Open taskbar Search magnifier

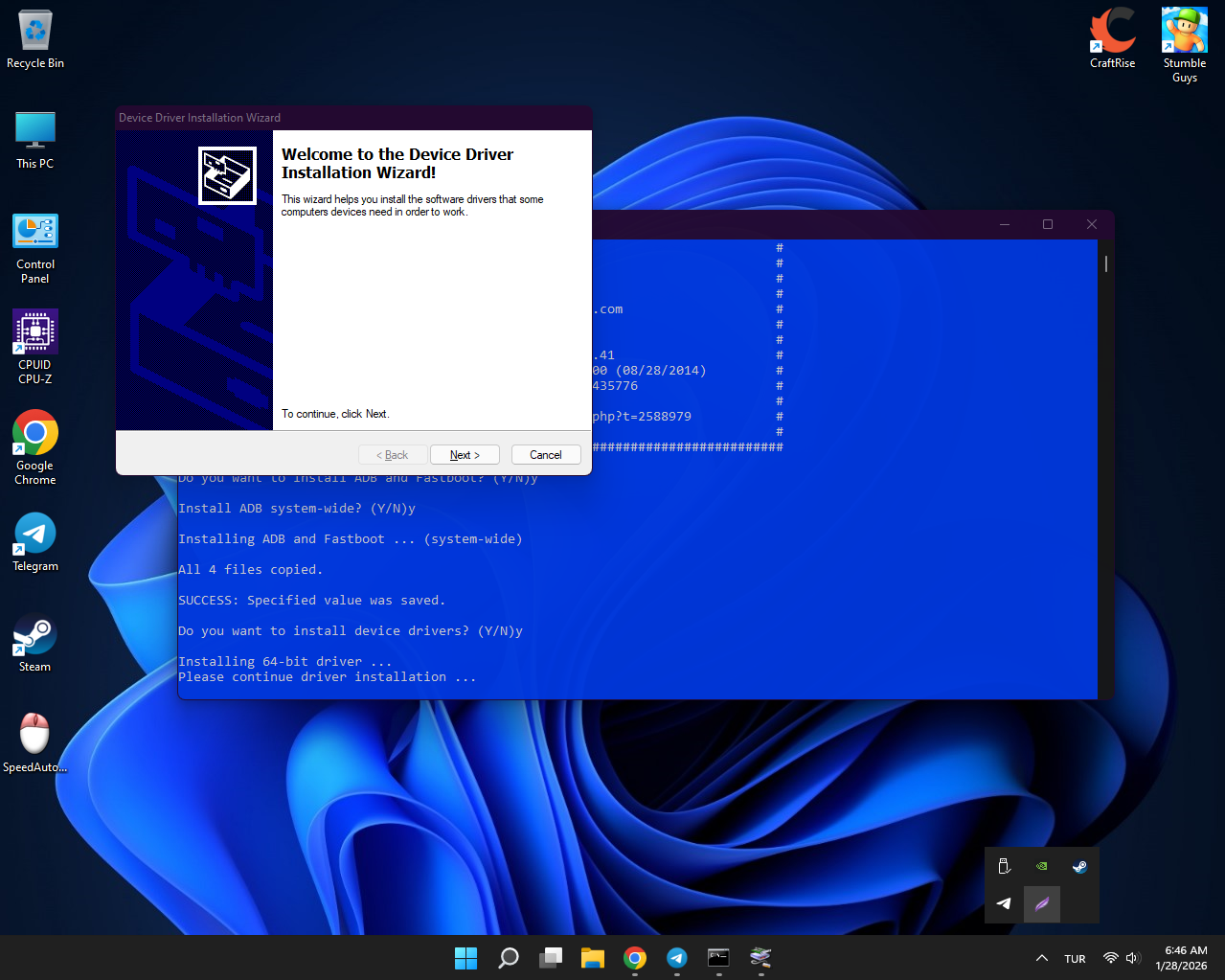[x=509, y=958]
